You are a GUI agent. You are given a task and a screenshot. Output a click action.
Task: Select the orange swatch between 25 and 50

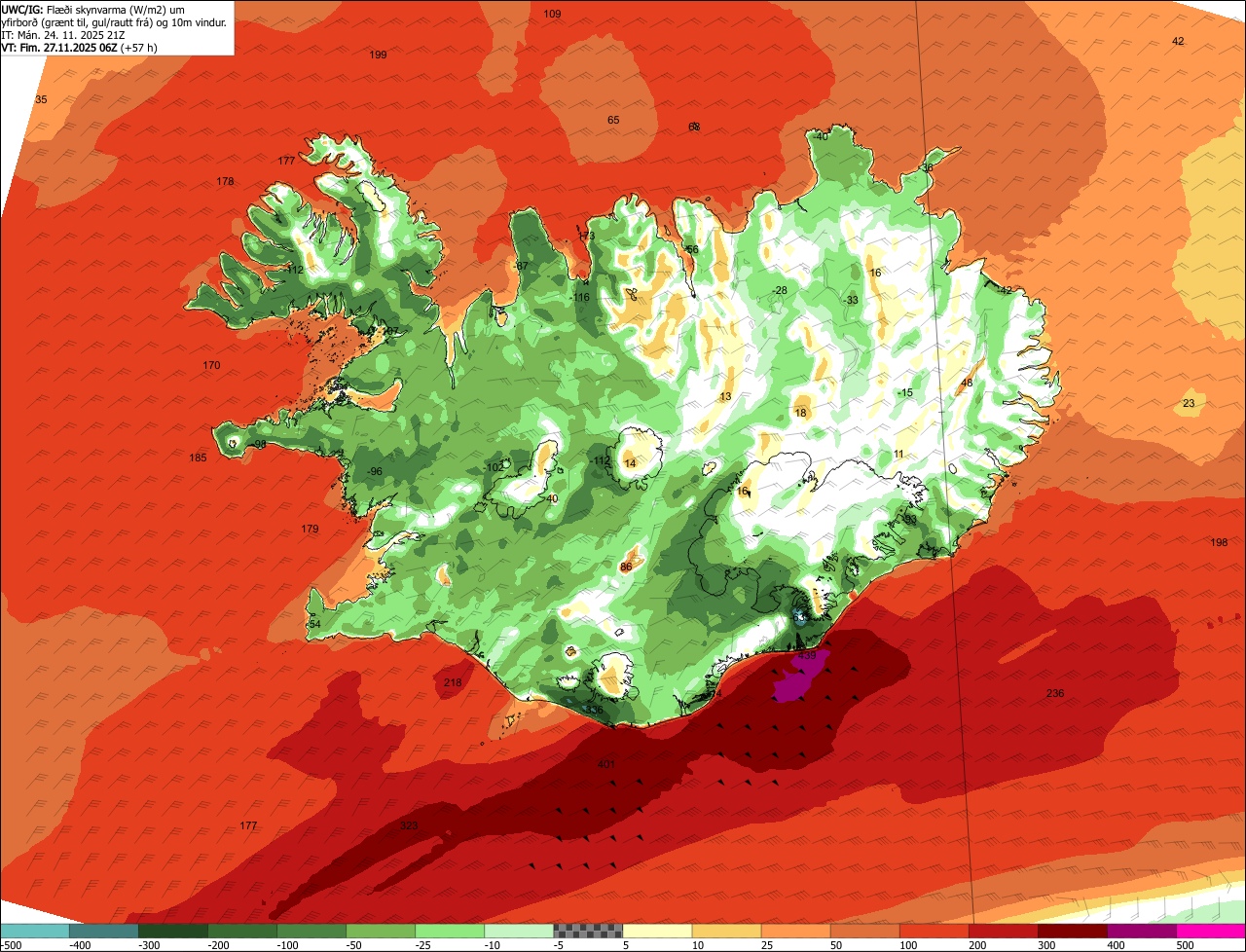click(x=795, y=931)
